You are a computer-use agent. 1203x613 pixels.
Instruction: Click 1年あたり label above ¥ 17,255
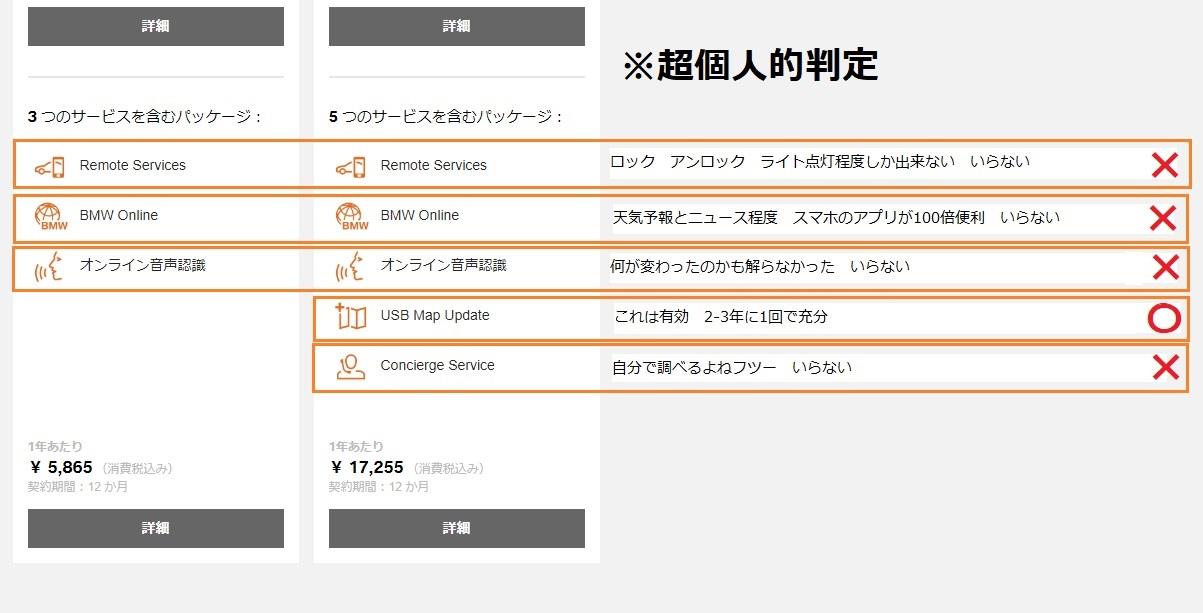[x=356, y=446]
